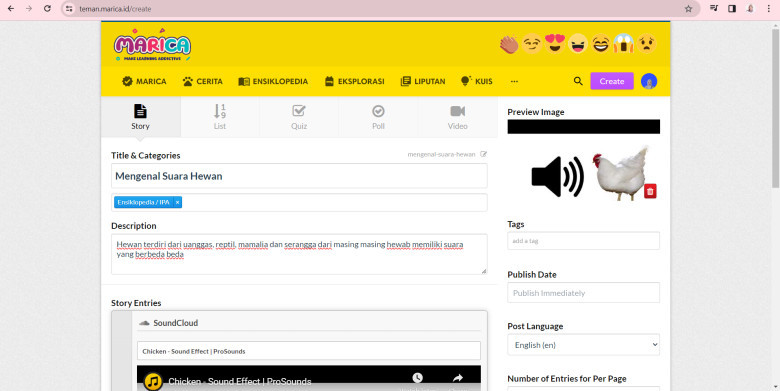The image size is (780, 391).
Task: Select the smirking face emoji
Action: pos(532,44)
